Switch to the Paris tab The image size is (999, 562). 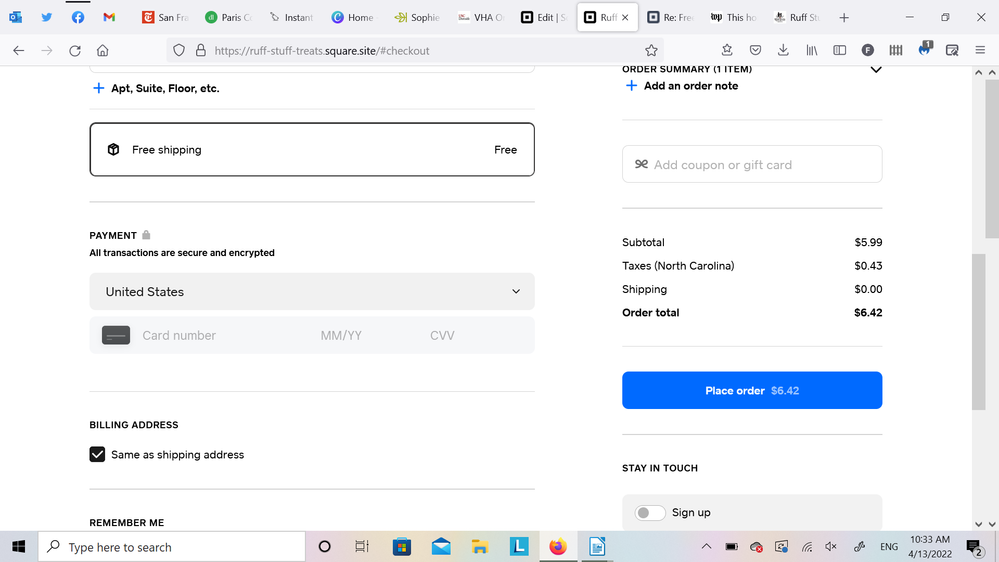[x=228, y=18]
